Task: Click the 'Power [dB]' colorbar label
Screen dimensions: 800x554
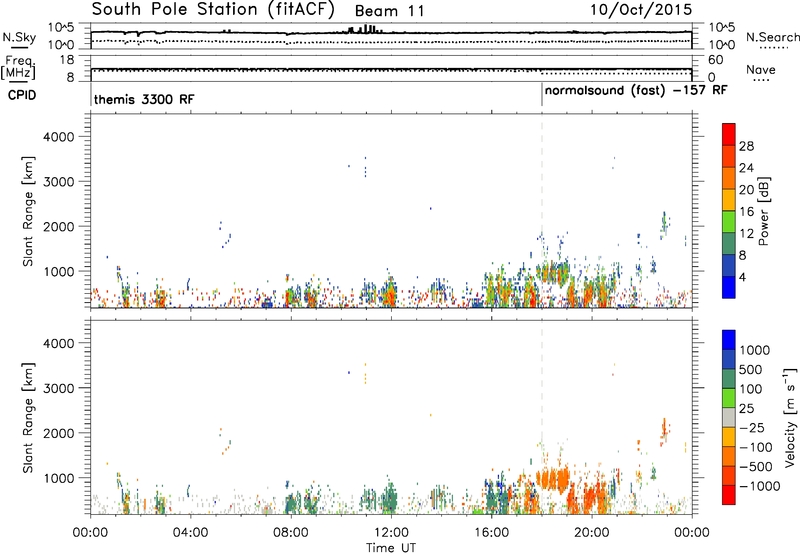Action: (763, 211)
